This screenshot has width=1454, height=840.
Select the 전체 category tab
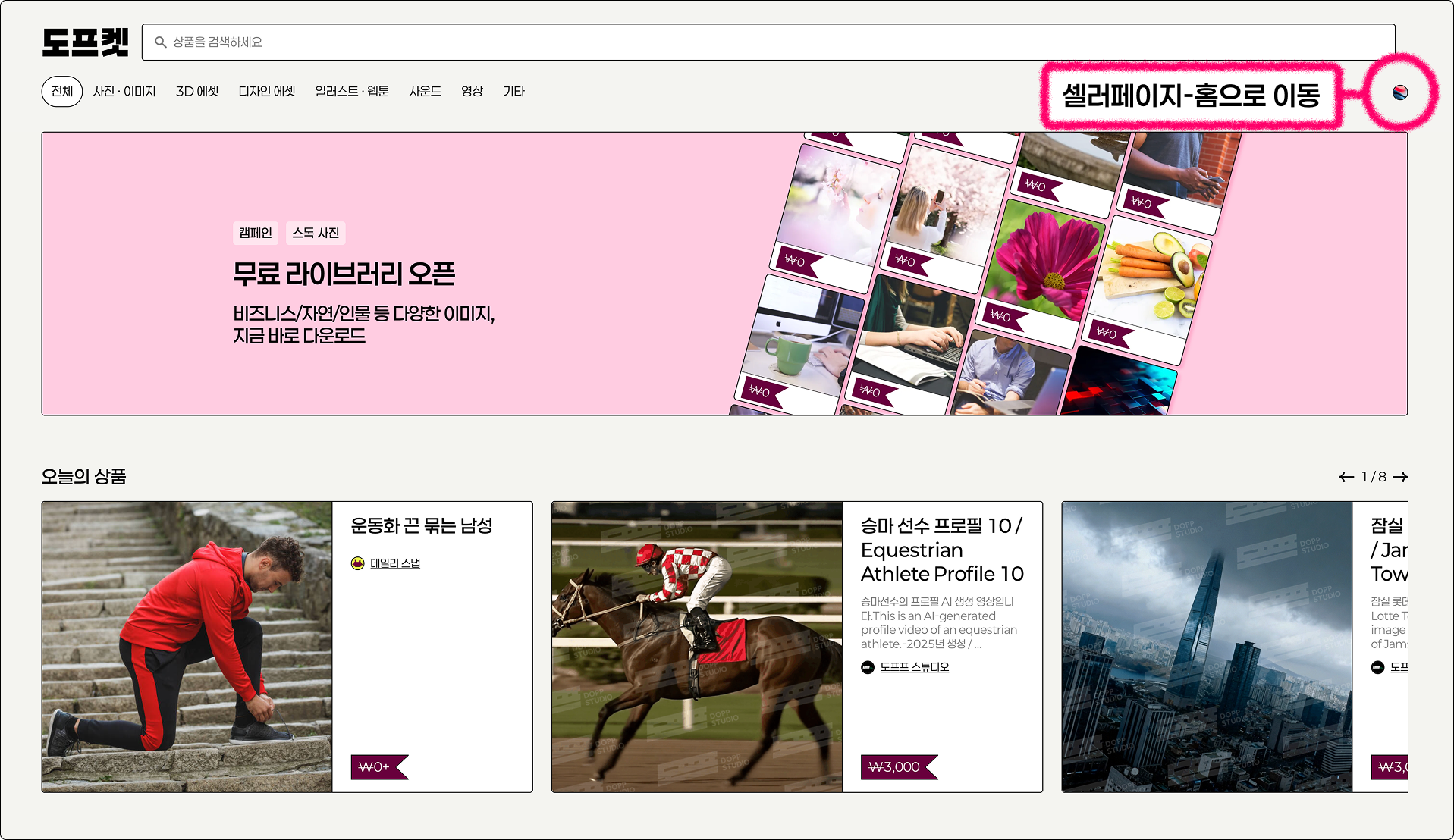tap(62, 92)
